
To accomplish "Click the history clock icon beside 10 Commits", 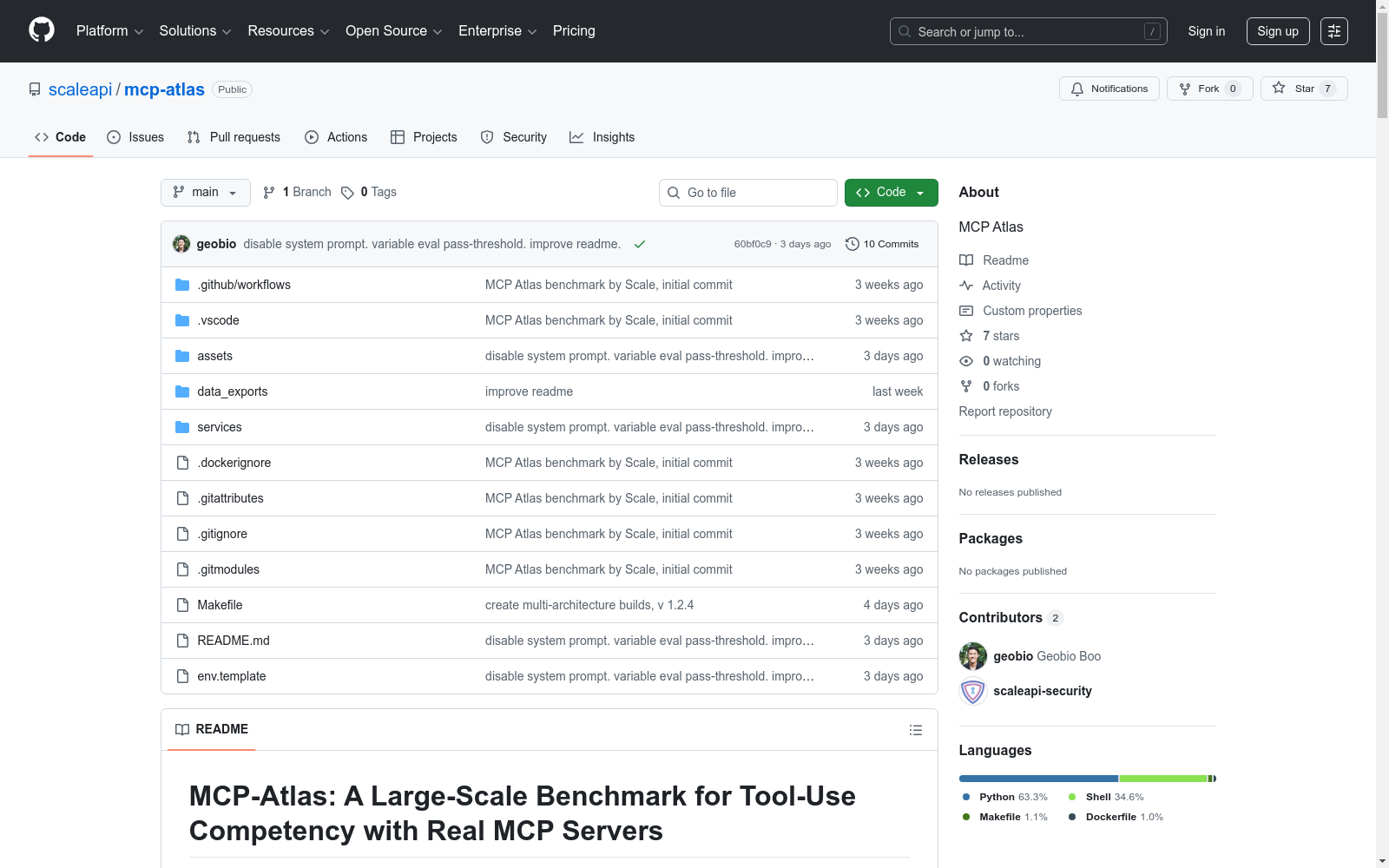I will [x=852, y=244].
